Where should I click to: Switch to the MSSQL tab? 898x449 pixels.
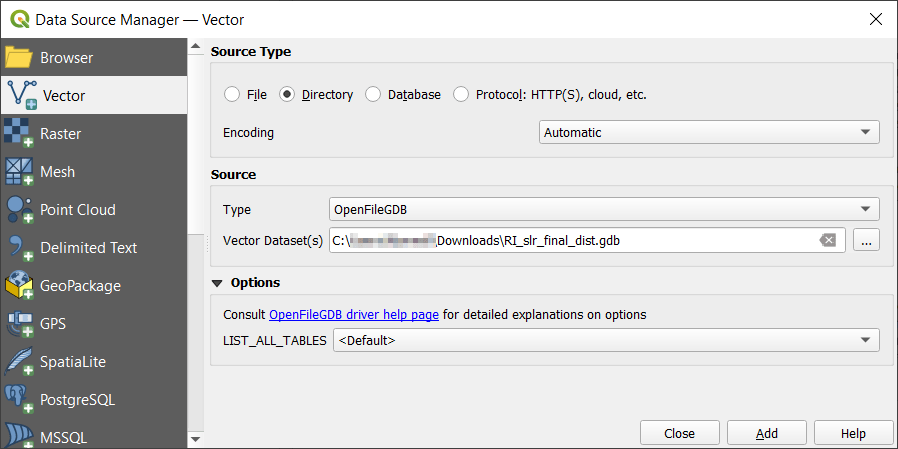tap(93, 434)
